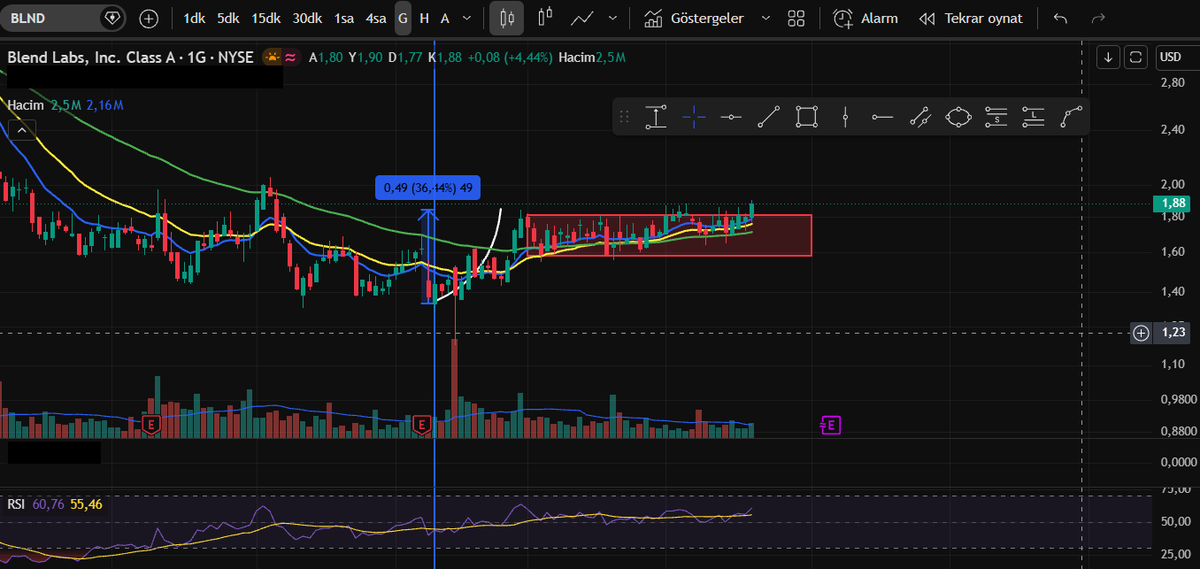Image resolution: width=1200 pixels, height=569 pixels.
Task: Click the 2,16M volume average value
Action: coord(105,105)
